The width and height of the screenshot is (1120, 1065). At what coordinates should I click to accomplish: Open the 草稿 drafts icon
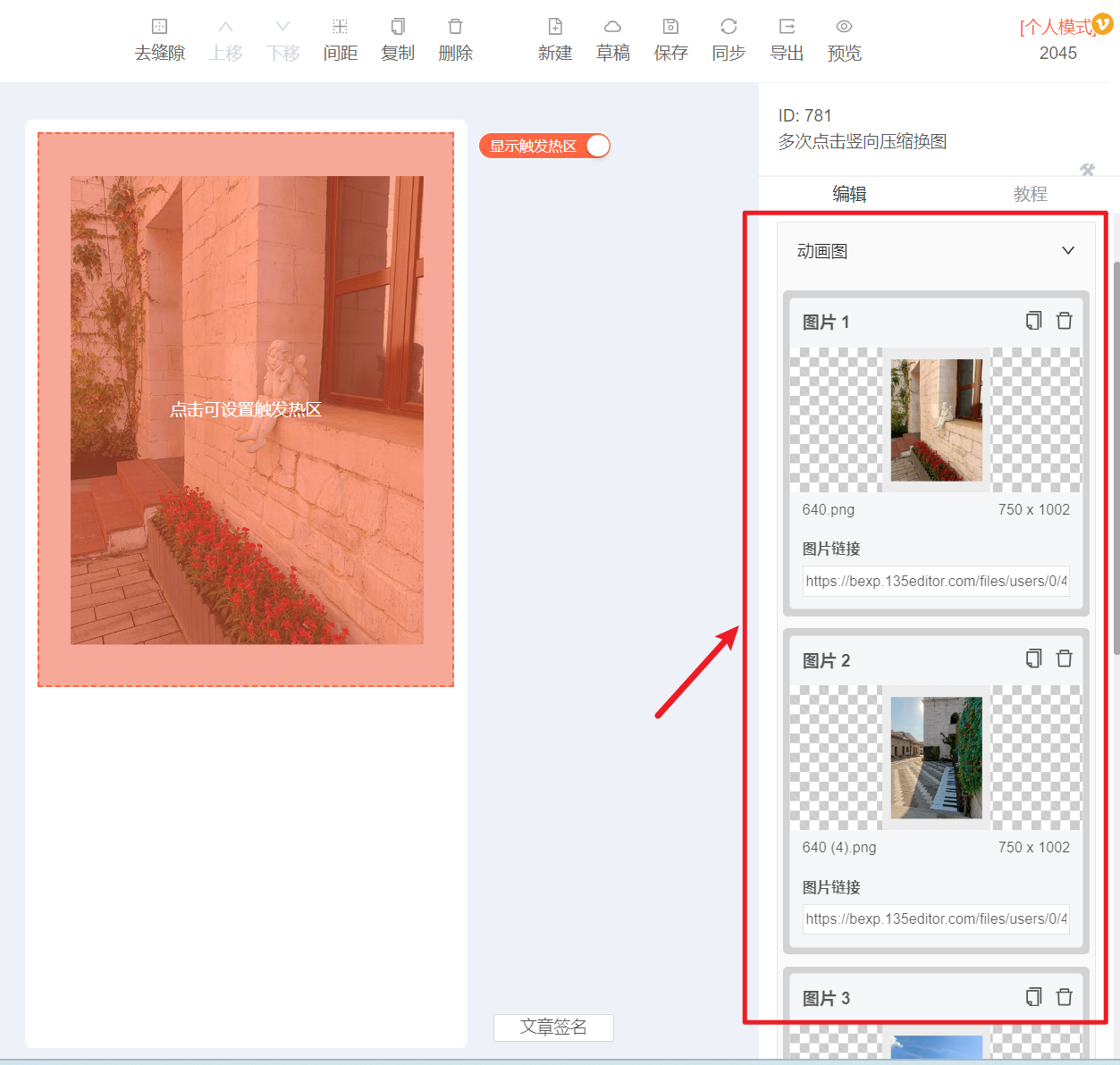pos(612,27)
